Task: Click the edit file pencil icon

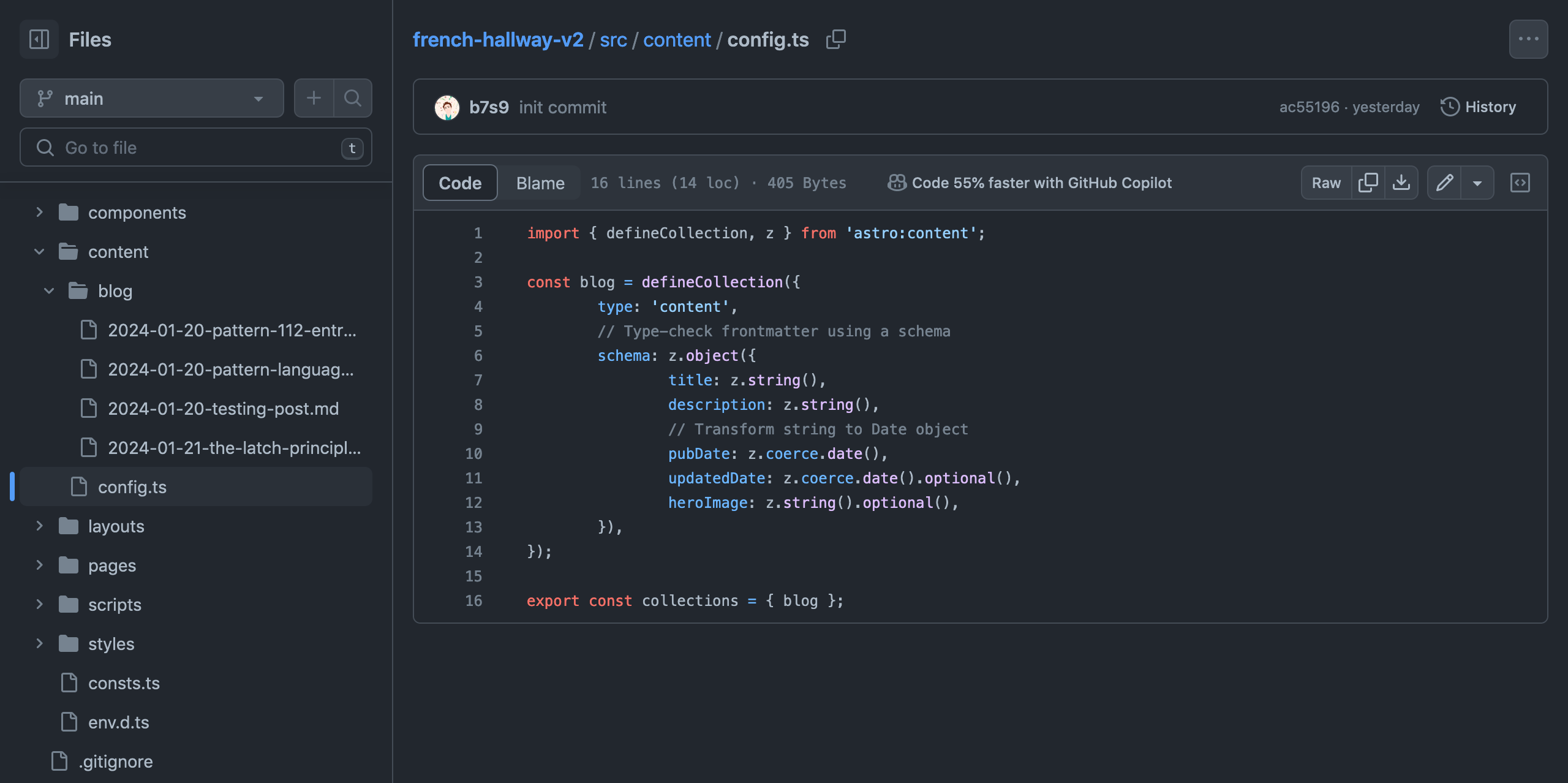Action: (x=1445, y=182)
